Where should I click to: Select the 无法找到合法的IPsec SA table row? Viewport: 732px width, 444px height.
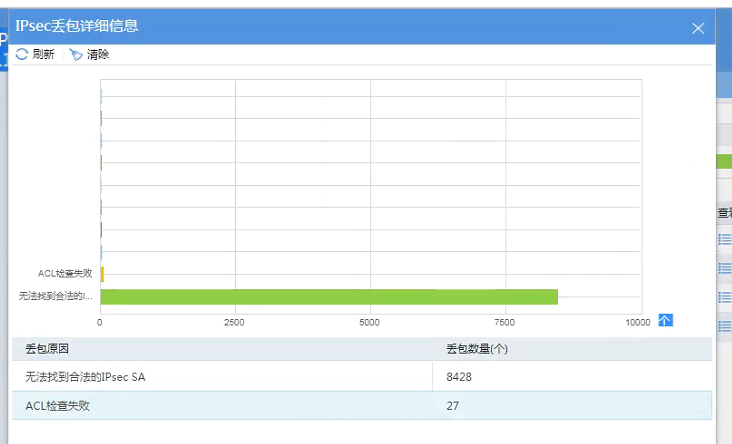click(x=362, y=376)
